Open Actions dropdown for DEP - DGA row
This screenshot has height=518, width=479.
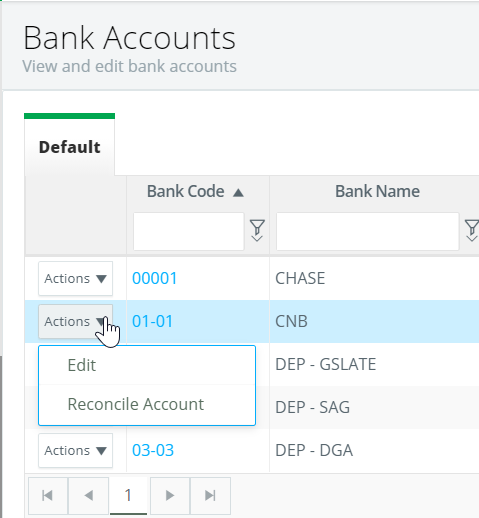point(76,450)
